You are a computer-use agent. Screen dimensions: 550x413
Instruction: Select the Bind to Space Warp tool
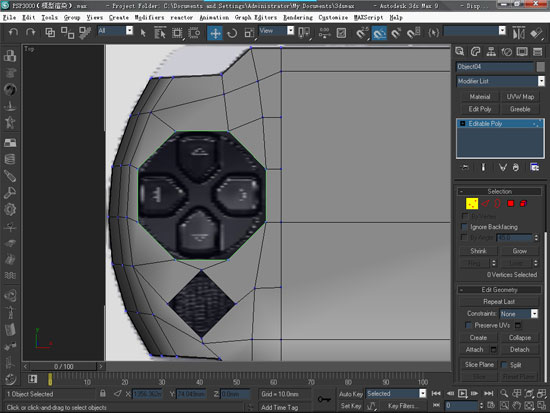85,33
